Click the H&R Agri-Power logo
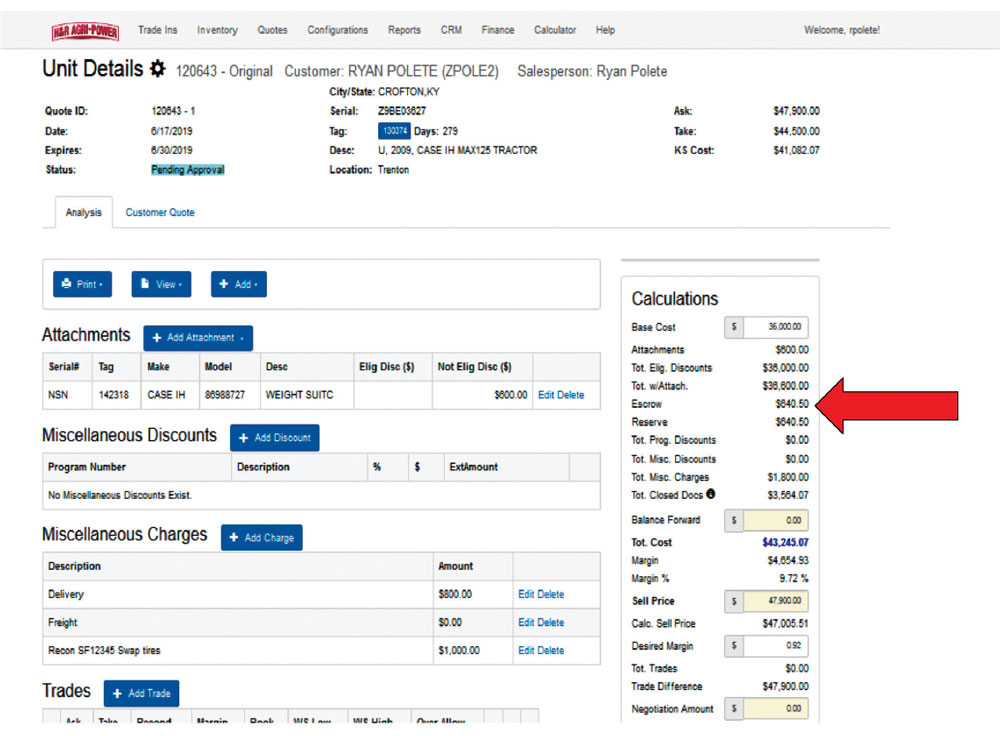The image size is (1000, 736). point(85,31)
